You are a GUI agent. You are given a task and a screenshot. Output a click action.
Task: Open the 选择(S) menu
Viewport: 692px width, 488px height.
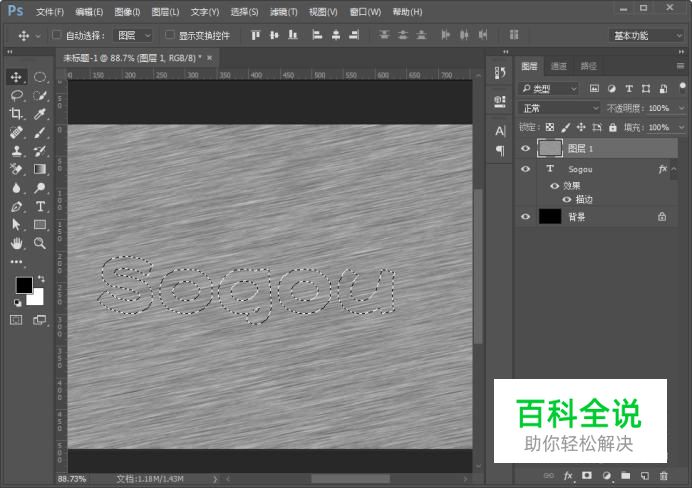click(x=244, y=12)
